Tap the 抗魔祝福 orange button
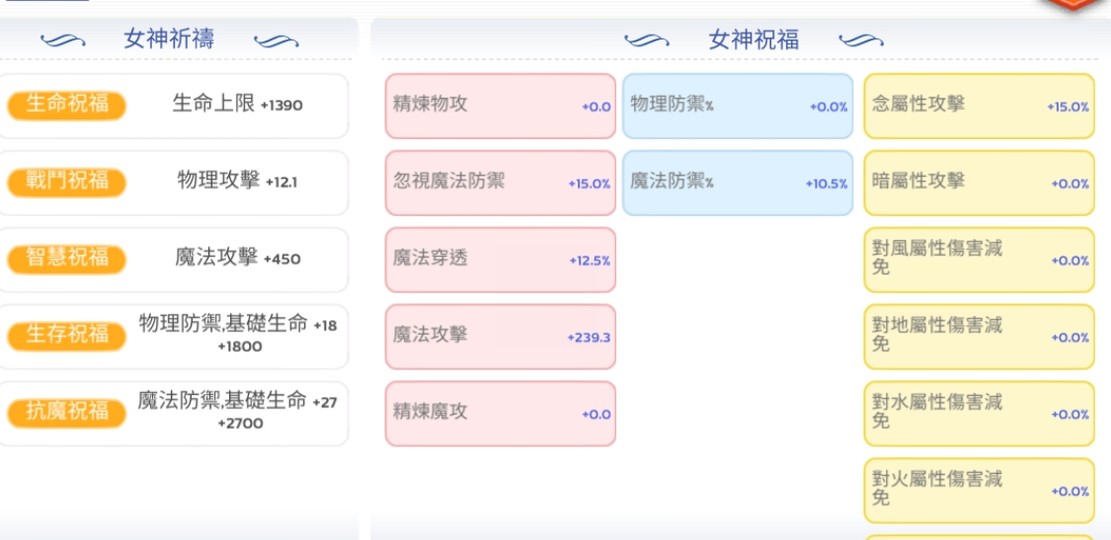Screen dimensions: 1111x540 click(x=67, y=413)
